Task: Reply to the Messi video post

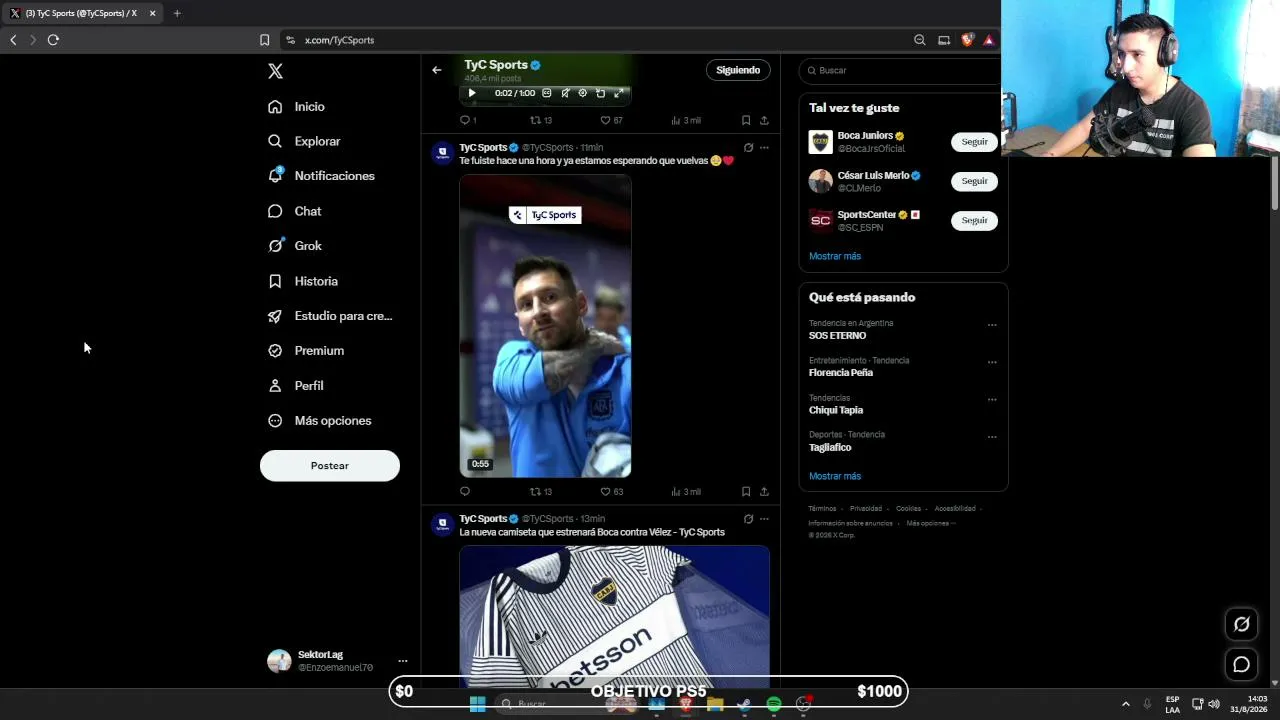Action: tap(465, 492)
